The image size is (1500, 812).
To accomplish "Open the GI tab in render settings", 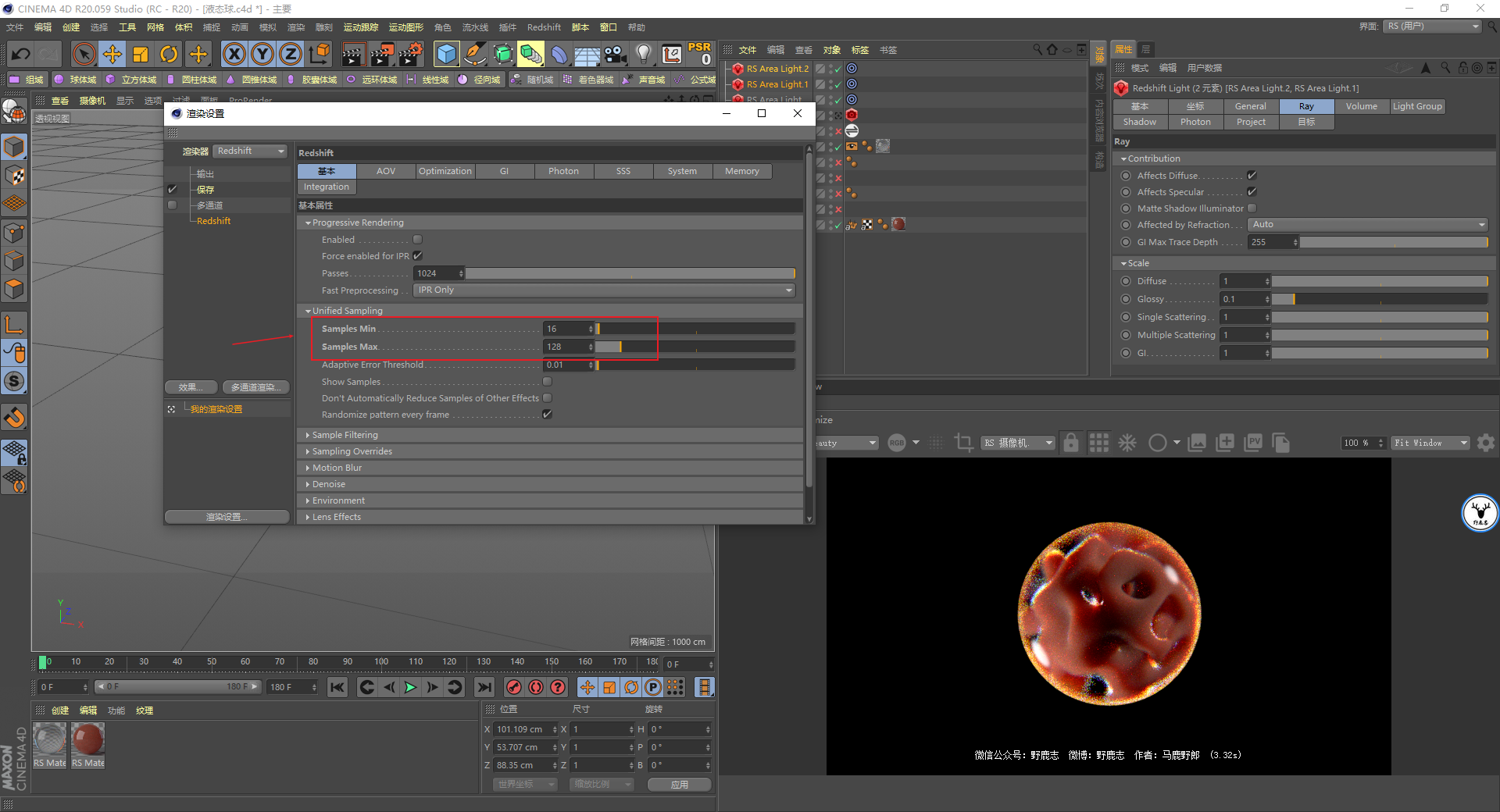I will click(x=505, y=171).
